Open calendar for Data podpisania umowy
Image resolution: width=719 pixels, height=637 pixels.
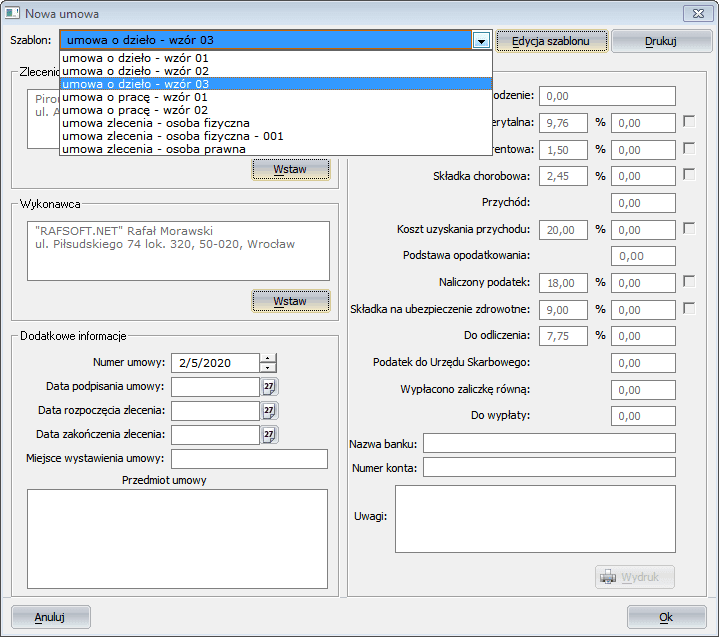270,387
